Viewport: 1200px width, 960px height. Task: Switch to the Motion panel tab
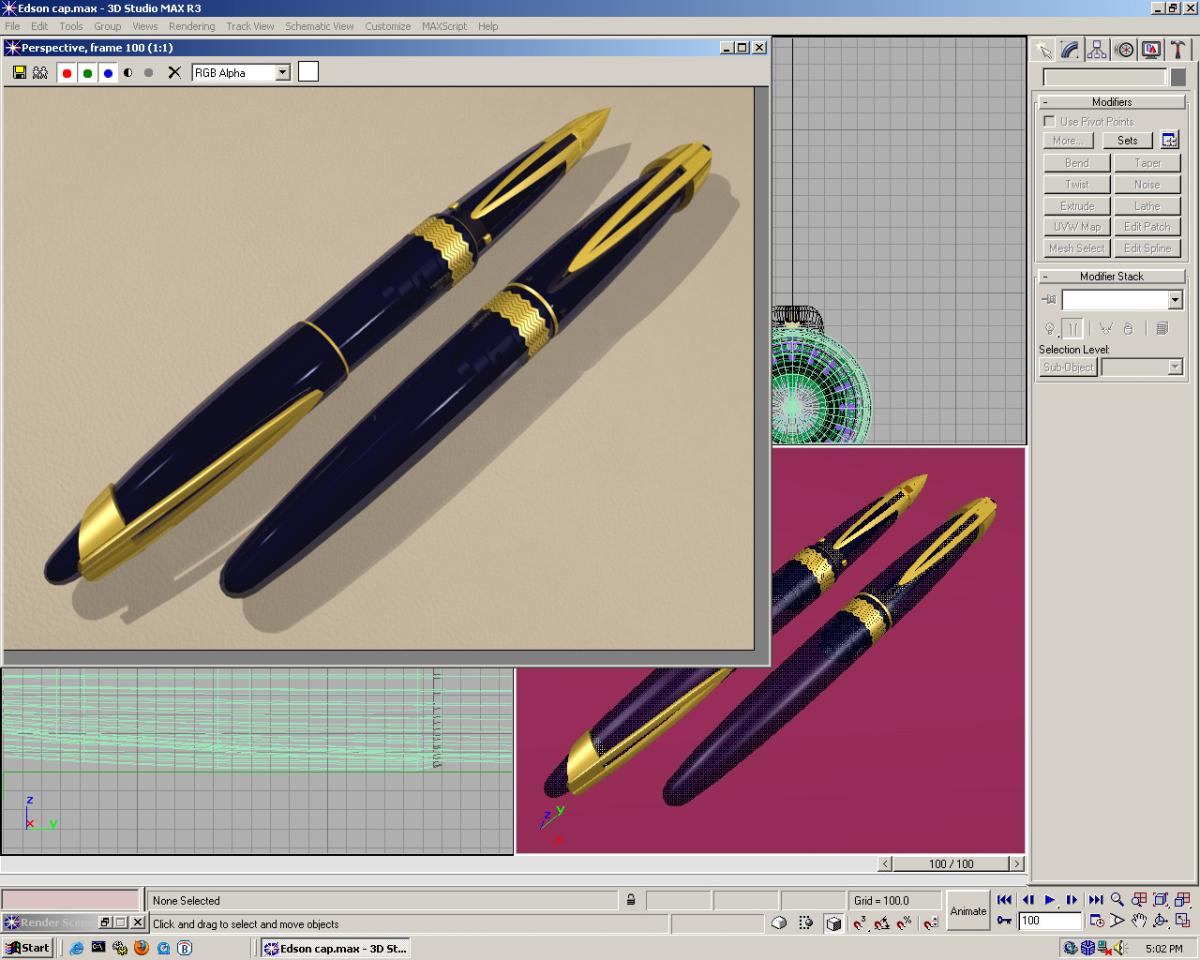pyautogui.click(x=1124, y=50)
